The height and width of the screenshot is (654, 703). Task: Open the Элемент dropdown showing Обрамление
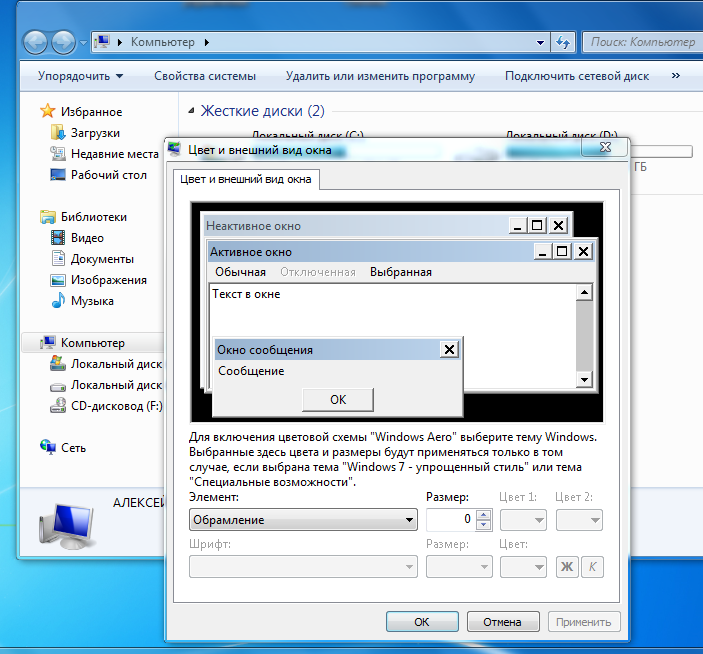pos(303,520)
